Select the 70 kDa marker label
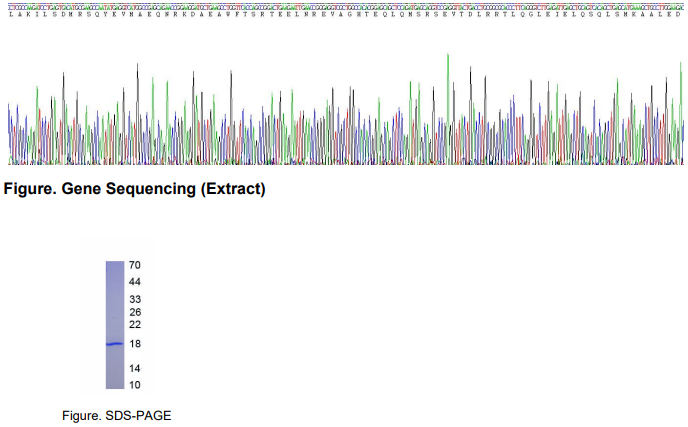The height and width of the screenshot is (427, 688). (135, 265)
